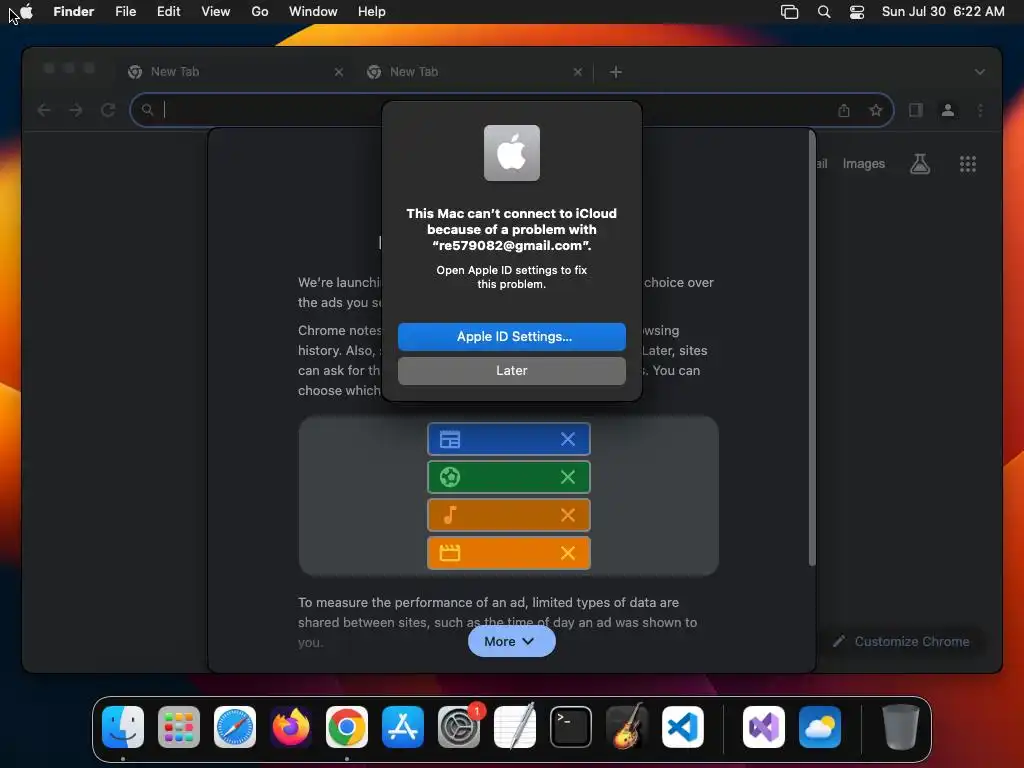
Task: Open Spotlight search in the menu bar
Action: pos(824,12)
